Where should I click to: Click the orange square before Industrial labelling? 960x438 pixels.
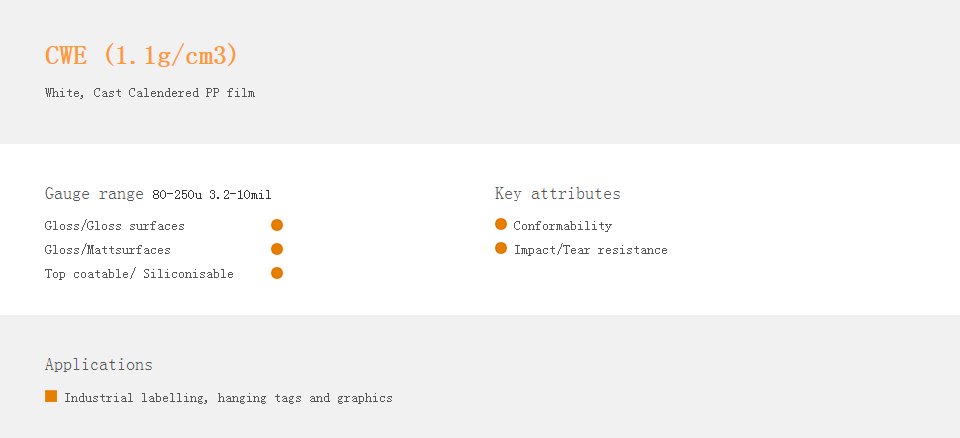[51, 396]
